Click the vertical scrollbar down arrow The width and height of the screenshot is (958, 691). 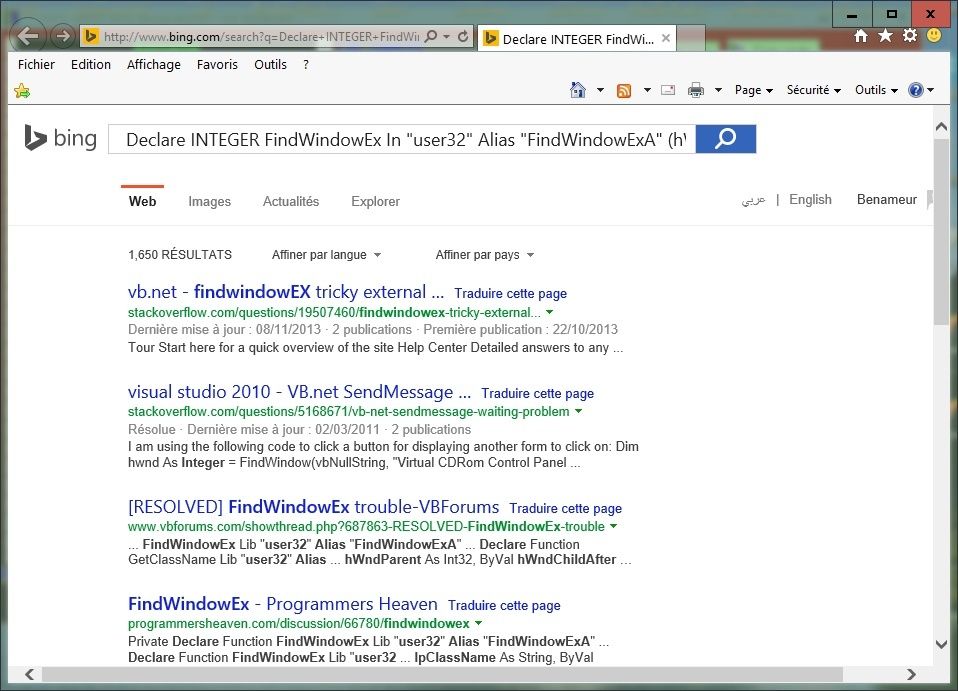click(941, 644)
